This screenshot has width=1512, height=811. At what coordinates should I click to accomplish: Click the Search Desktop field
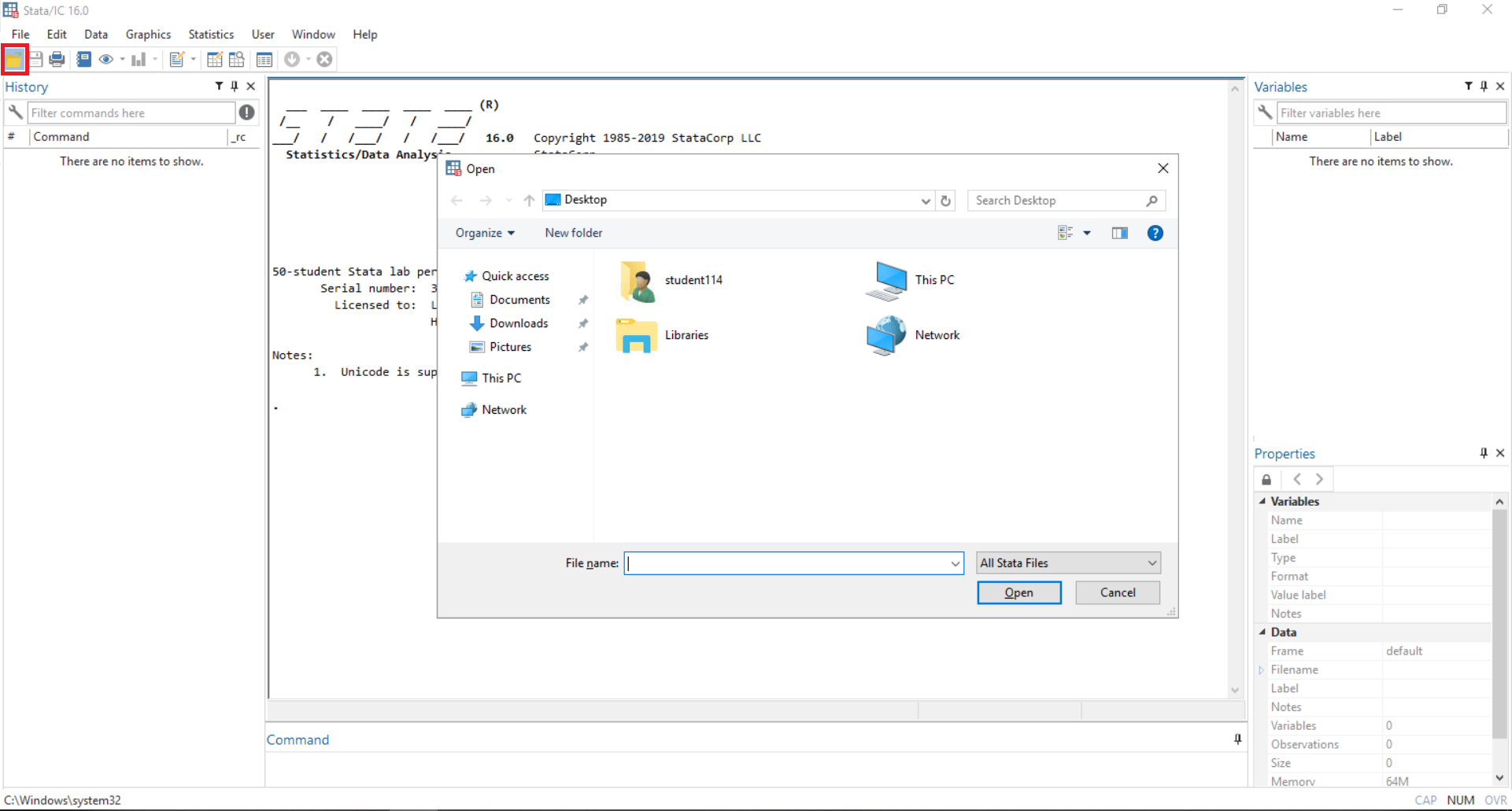point(1066,201)
